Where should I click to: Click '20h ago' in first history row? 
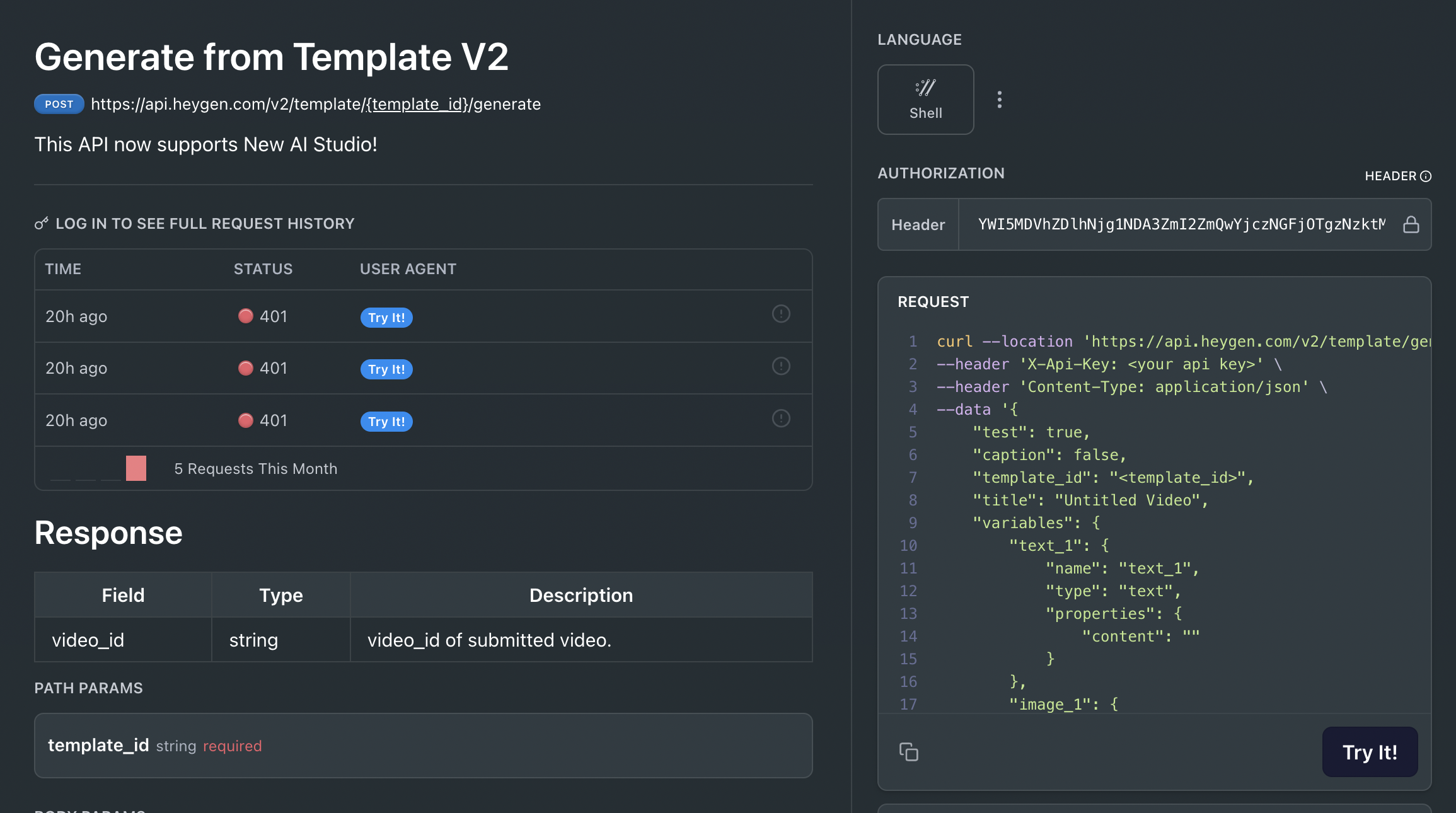pos(76,316)
